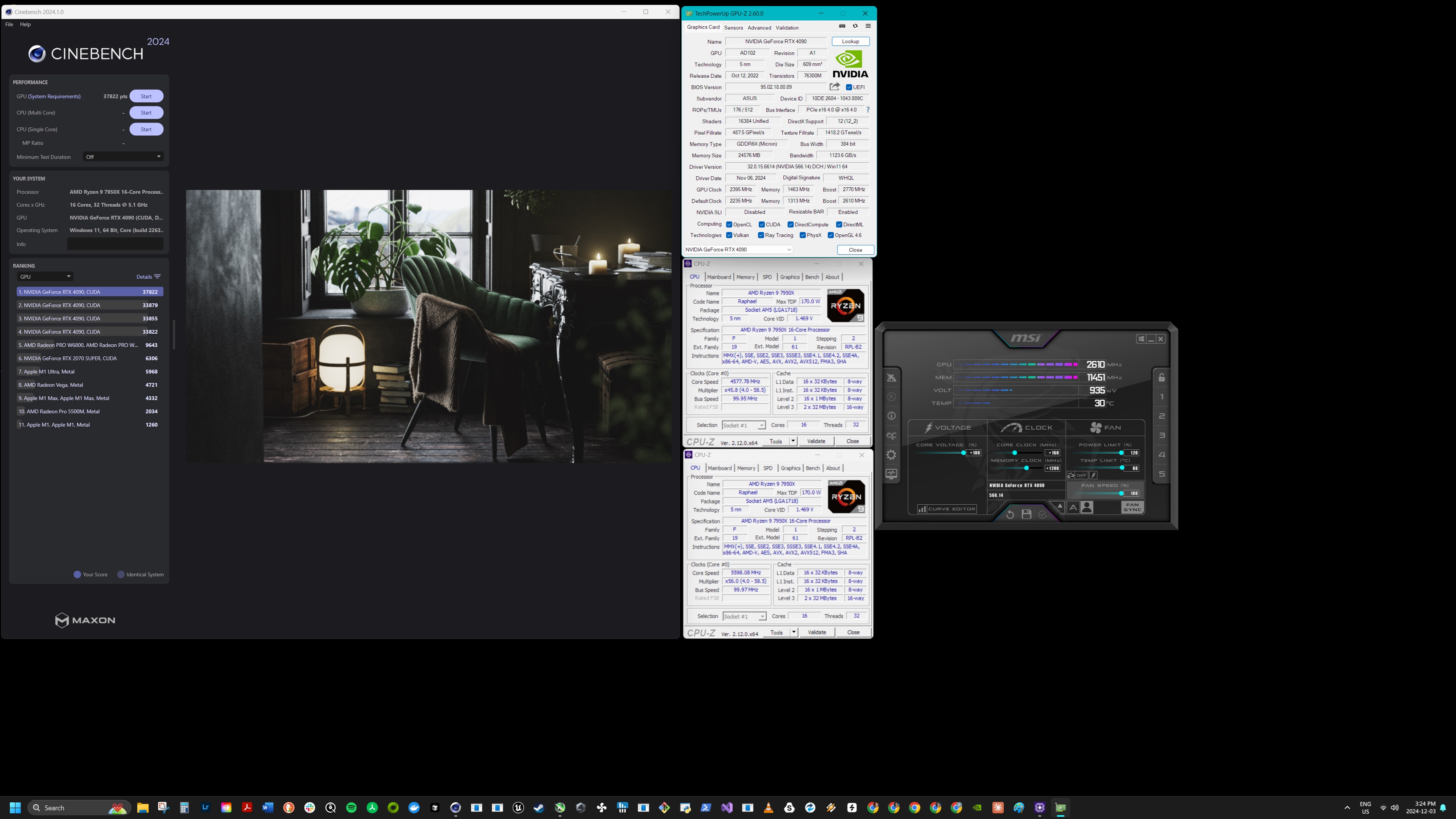Click Cinebench ranking Details filter
Viewport: 1456px width, 819px height.
pos(149,276)
